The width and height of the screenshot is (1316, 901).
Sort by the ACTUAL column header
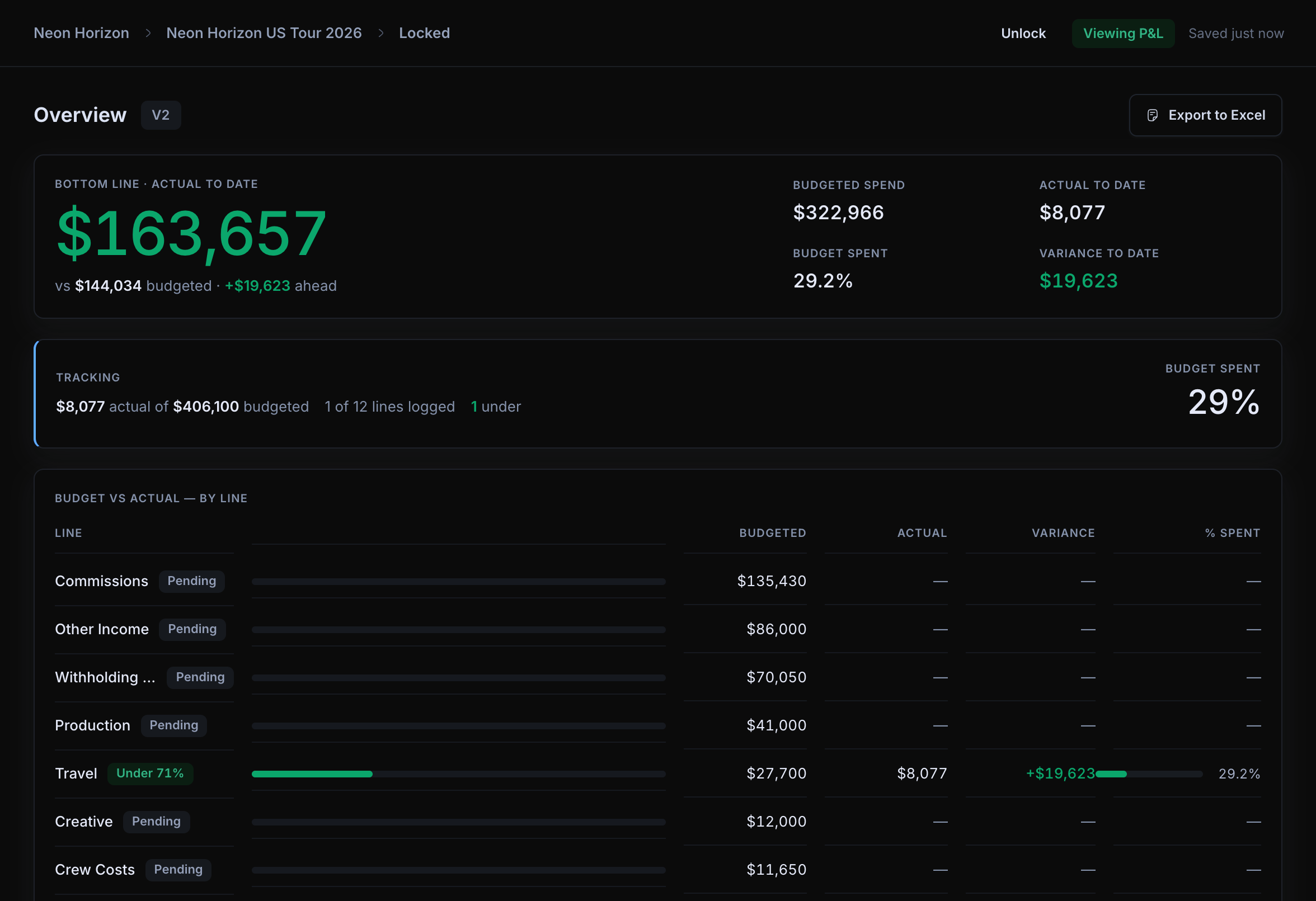coord(922,533)
